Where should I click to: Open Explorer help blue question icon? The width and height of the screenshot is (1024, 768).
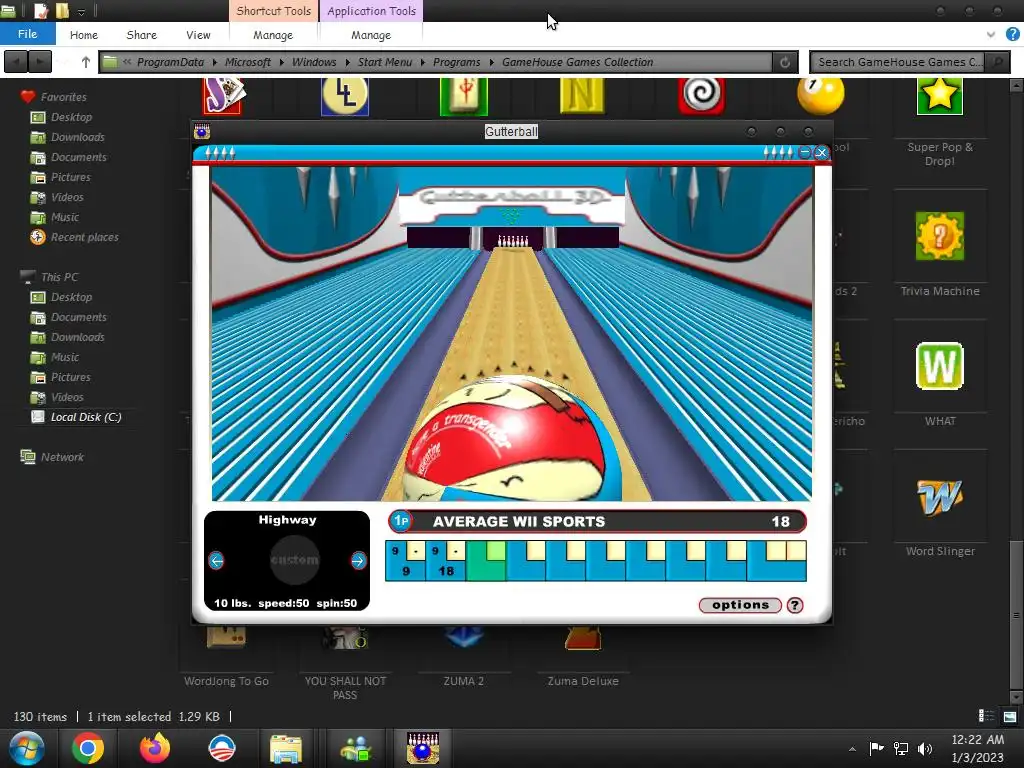pyautogui.click(x=1012, y=35)
